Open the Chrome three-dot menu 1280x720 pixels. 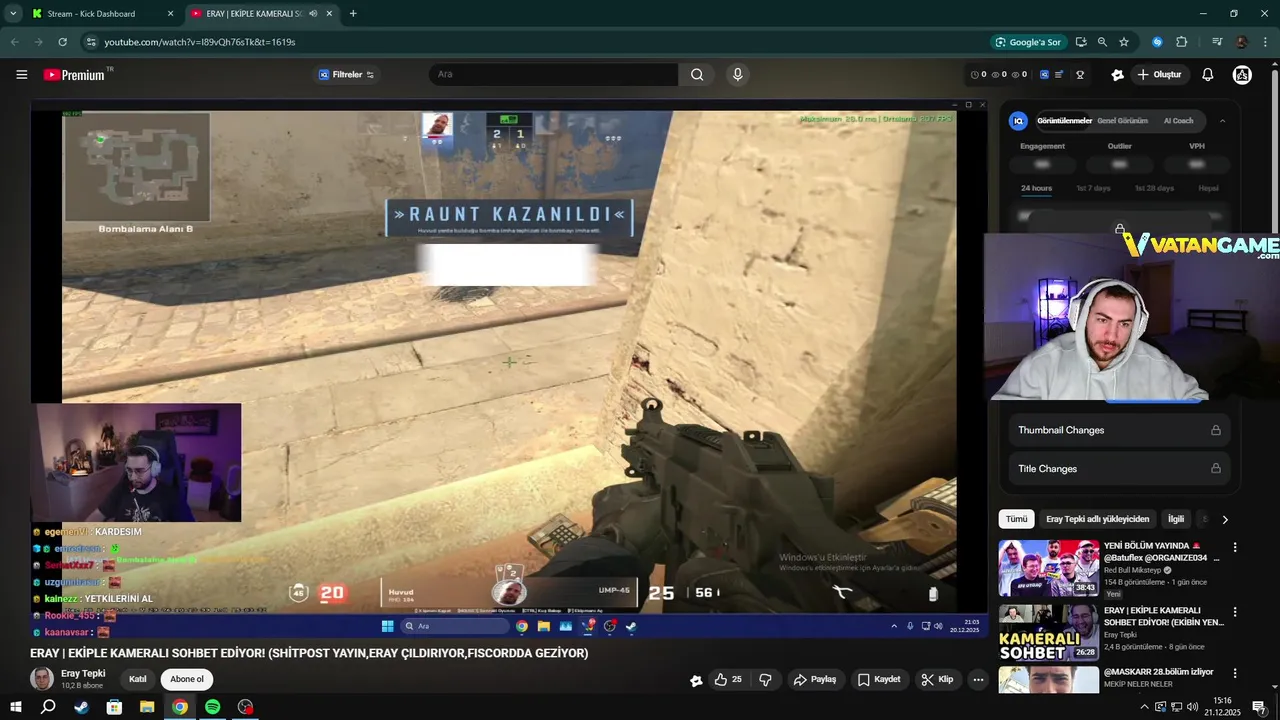pos(1266,42)
